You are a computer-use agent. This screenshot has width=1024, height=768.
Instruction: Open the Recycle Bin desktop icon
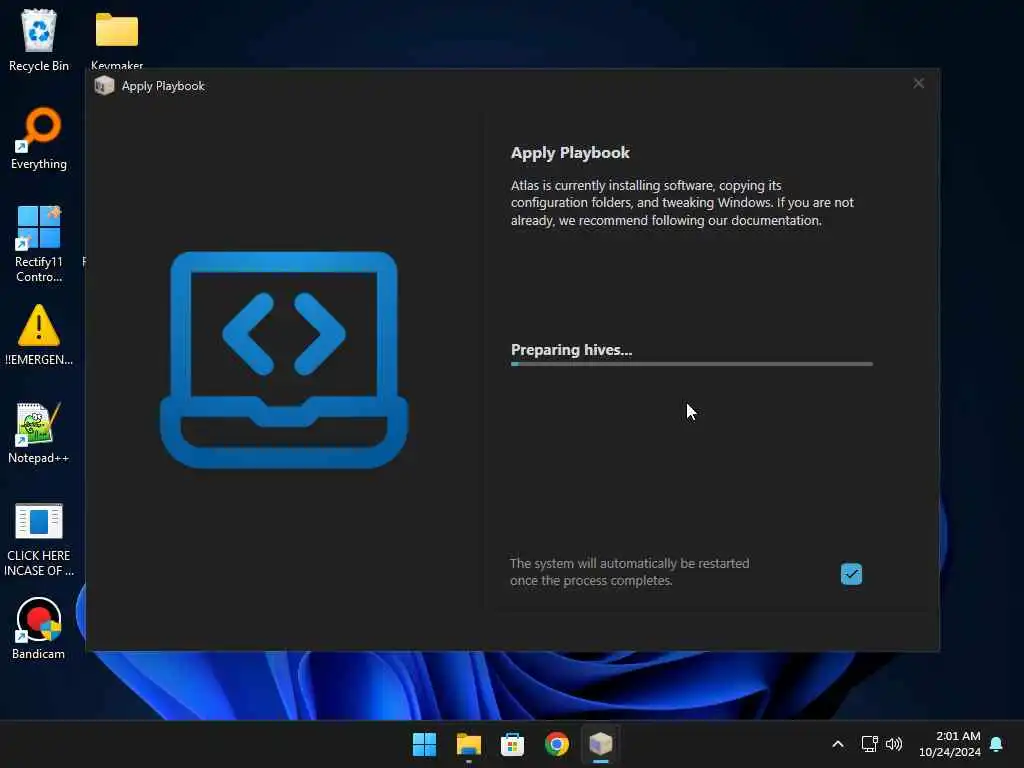click(x=39, y=40)
